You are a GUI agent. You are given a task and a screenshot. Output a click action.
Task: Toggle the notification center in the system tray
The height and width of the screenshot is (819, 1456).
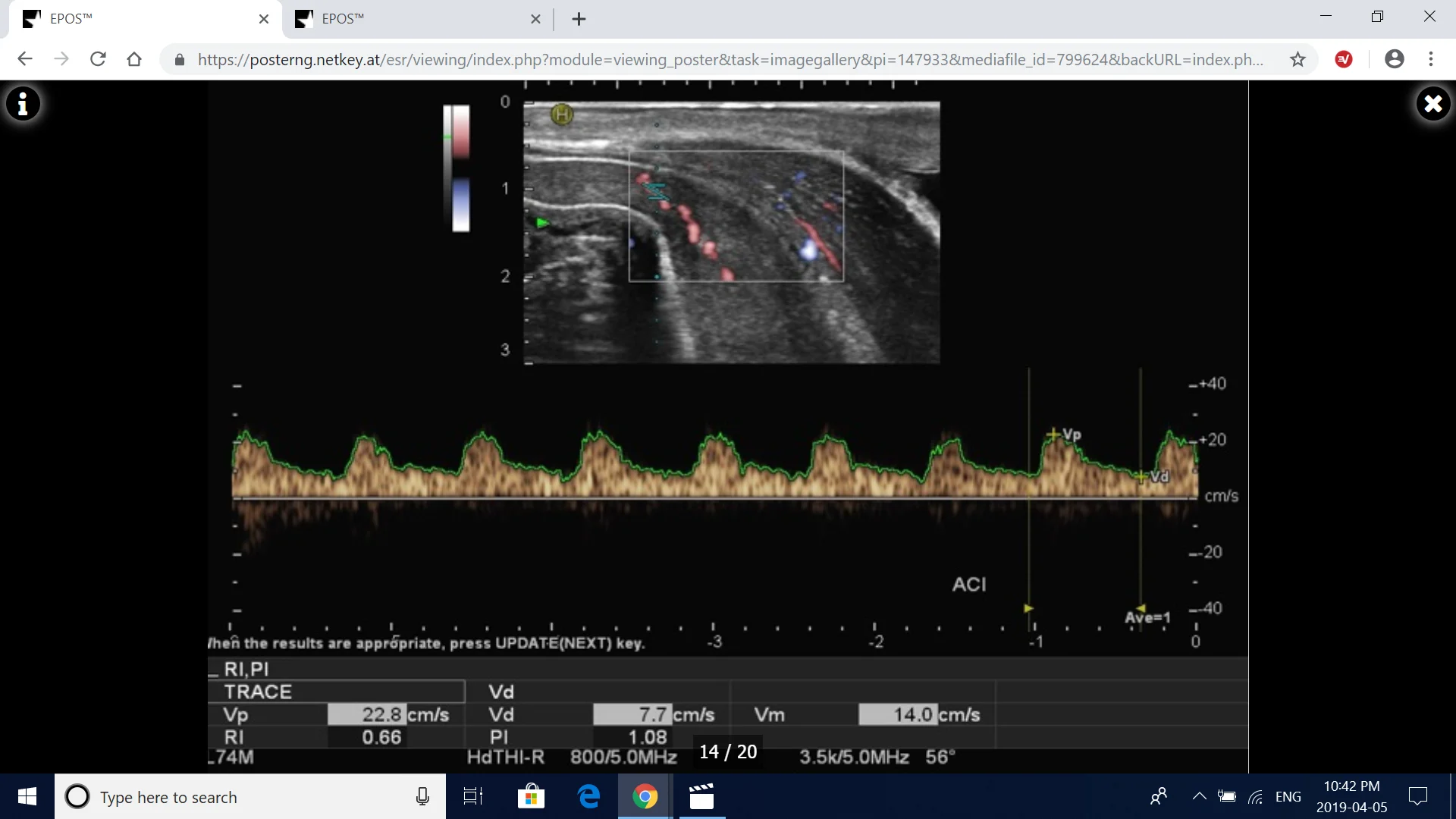tap(1419, 797)
